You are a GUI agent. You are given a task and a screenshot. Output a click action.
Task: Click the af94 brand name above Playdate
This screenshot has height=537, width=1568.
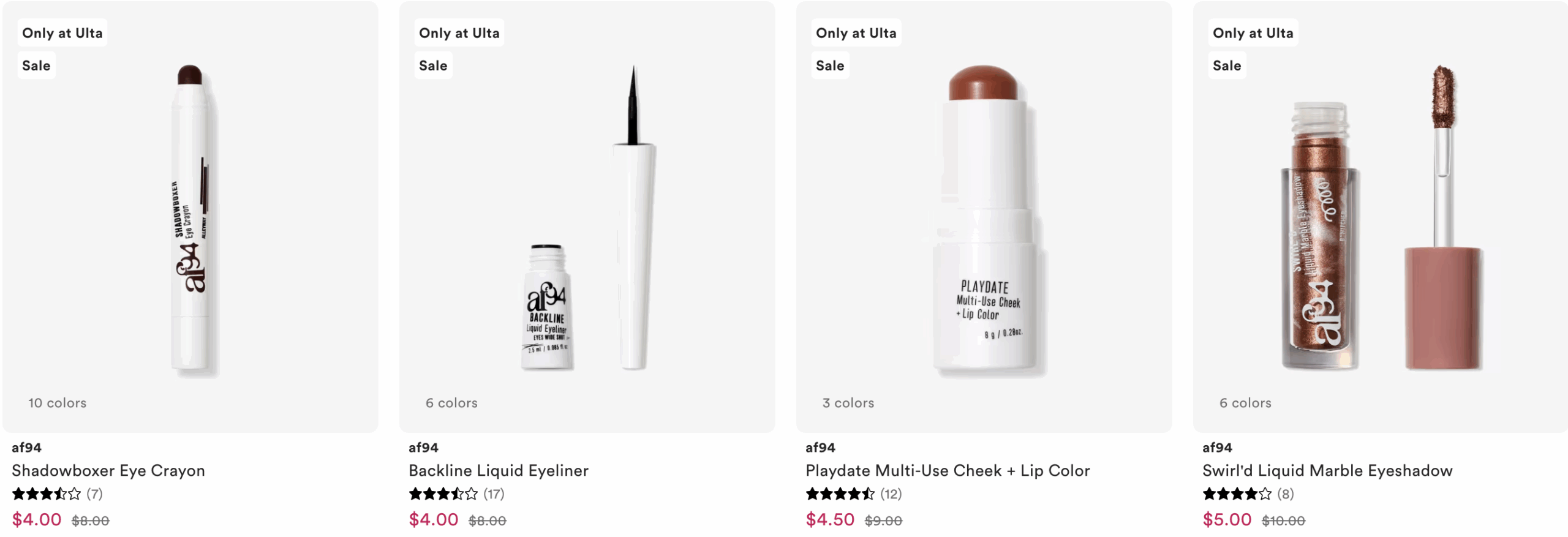click(820, 448)
